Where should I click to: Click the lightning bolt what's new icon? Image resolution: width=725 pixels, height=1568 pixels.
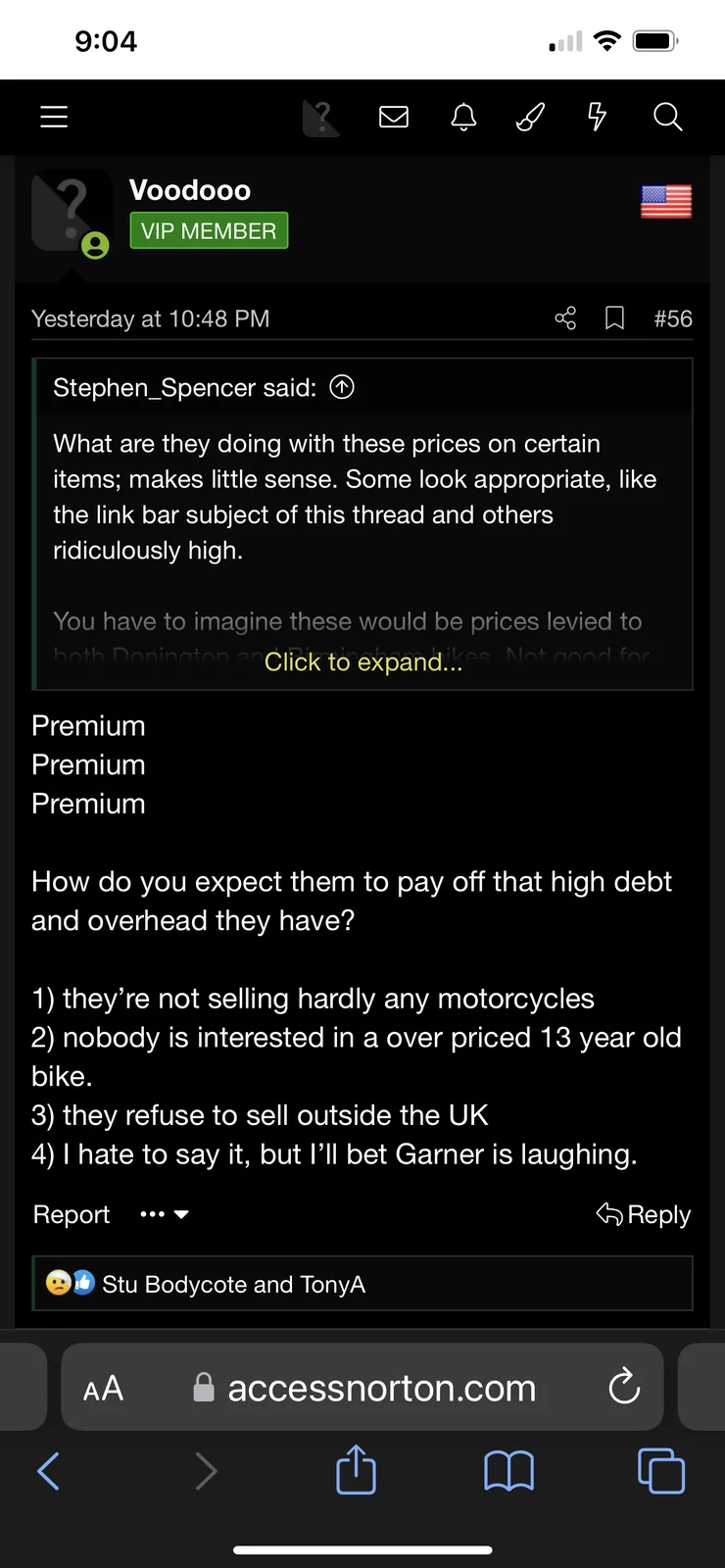click(597, 118)
